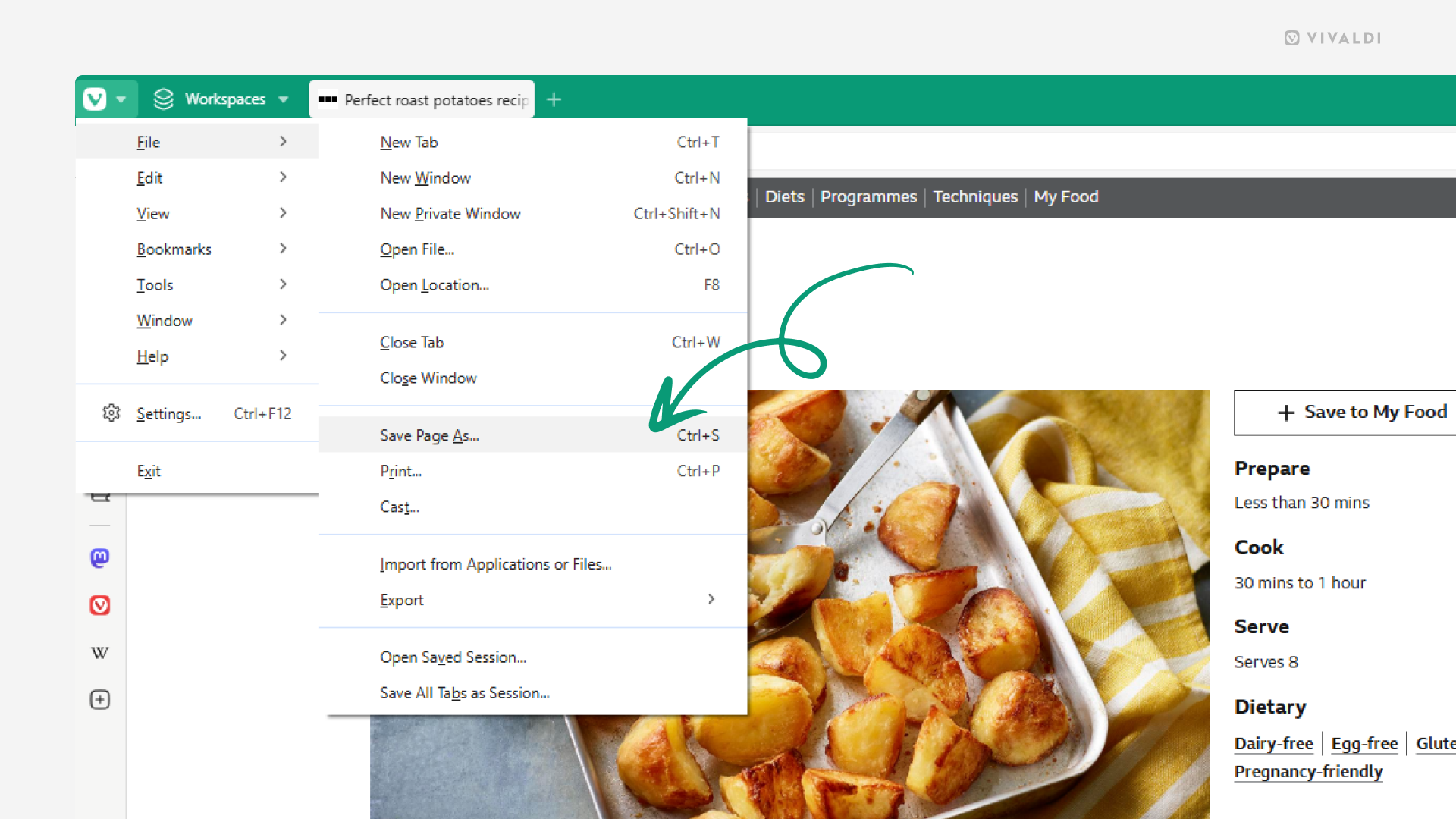
Task: Expand the Export submenu chevron
Action: [x=711, y=599]
